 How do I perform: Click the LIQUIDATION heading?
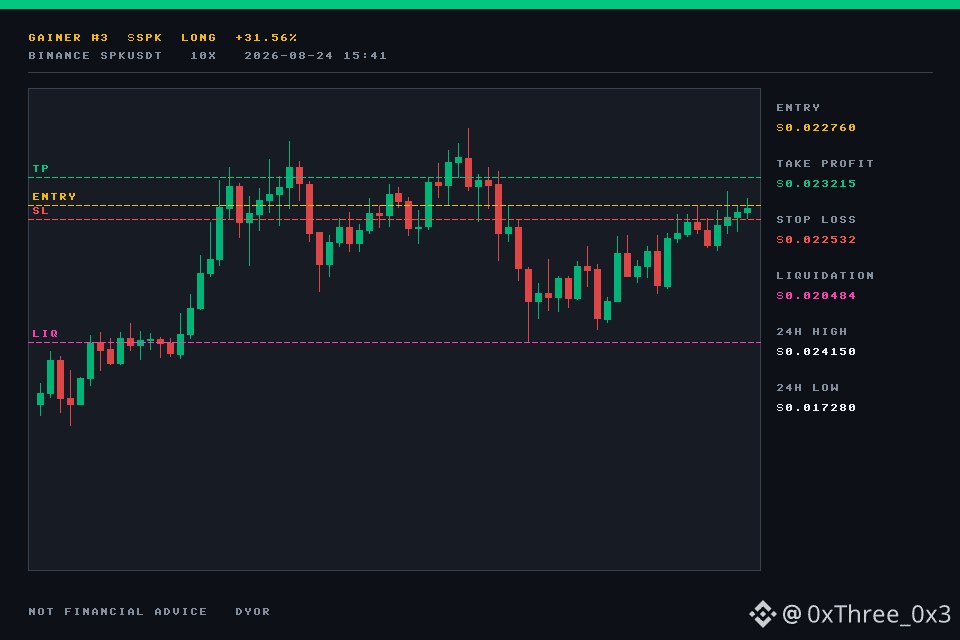825,275
